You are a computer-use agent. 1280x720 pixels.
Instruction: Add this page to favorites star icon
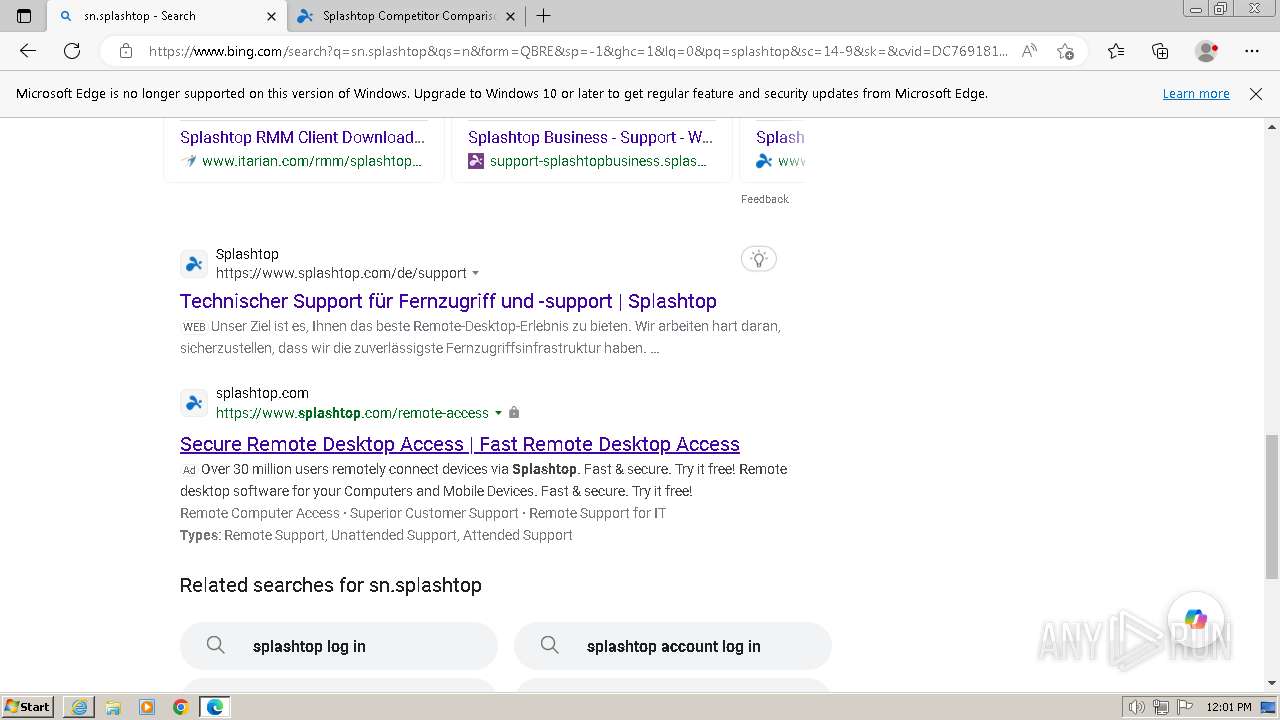(x=1065, y=51)
